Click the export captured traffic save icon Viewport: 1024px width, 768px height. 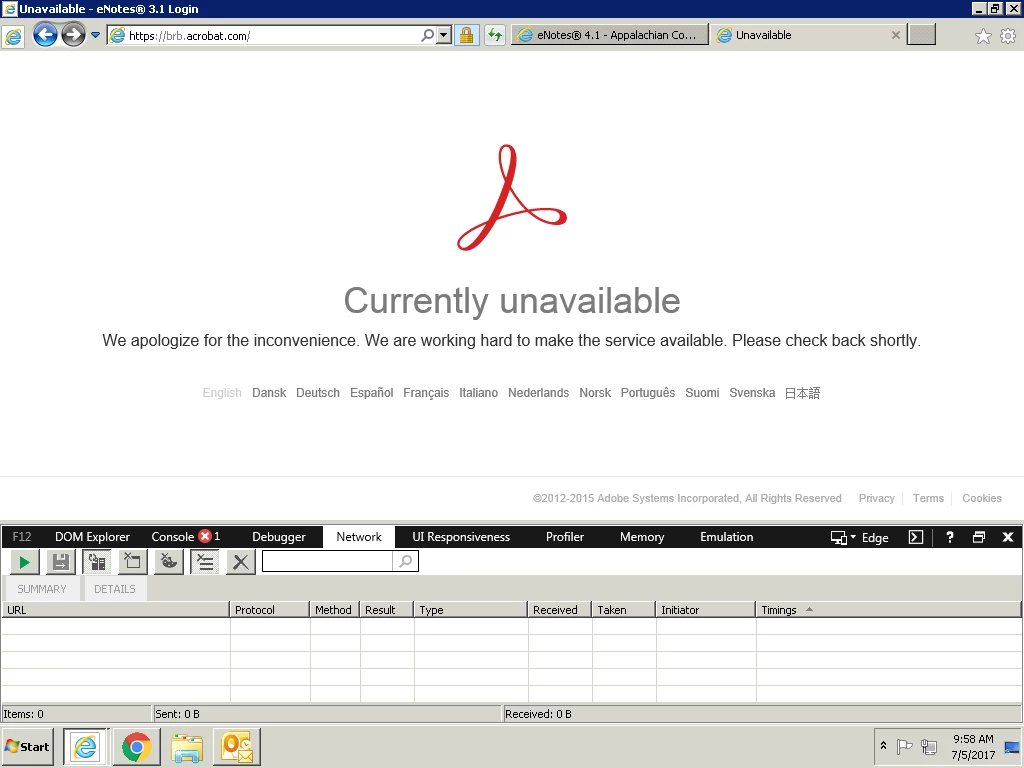pos(61,562)
